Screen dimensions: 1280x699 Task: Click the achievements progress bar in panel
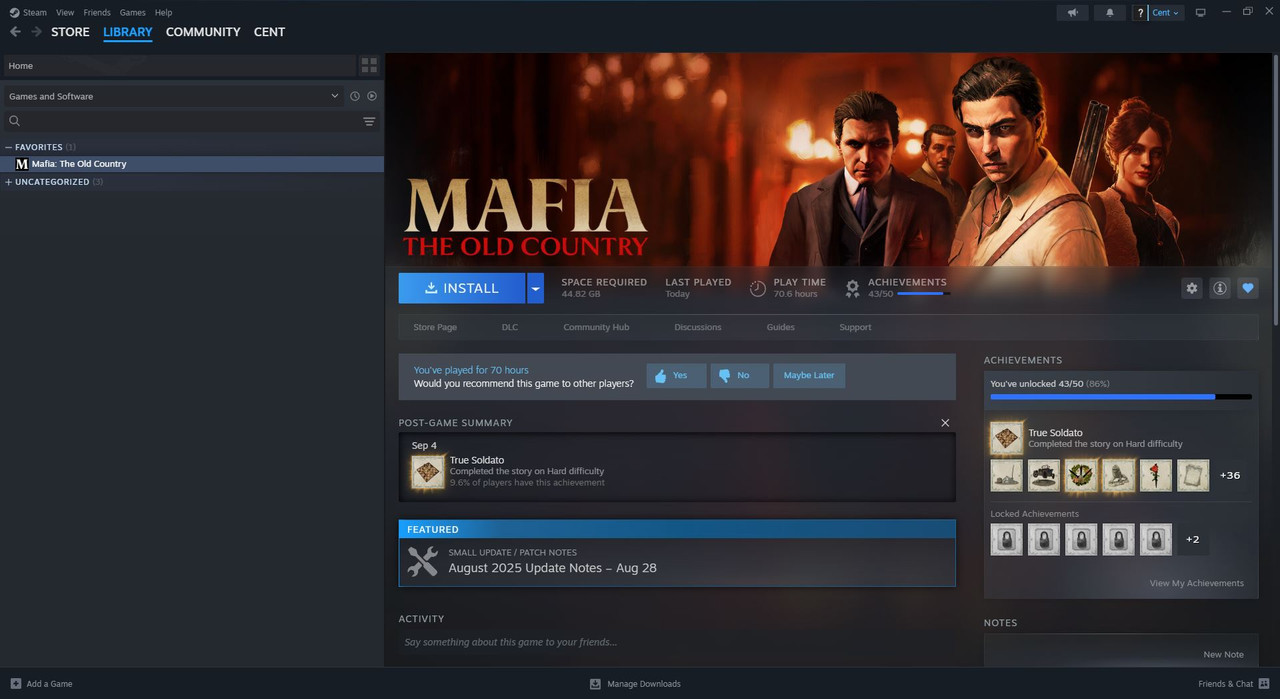tap(1121, 397)
